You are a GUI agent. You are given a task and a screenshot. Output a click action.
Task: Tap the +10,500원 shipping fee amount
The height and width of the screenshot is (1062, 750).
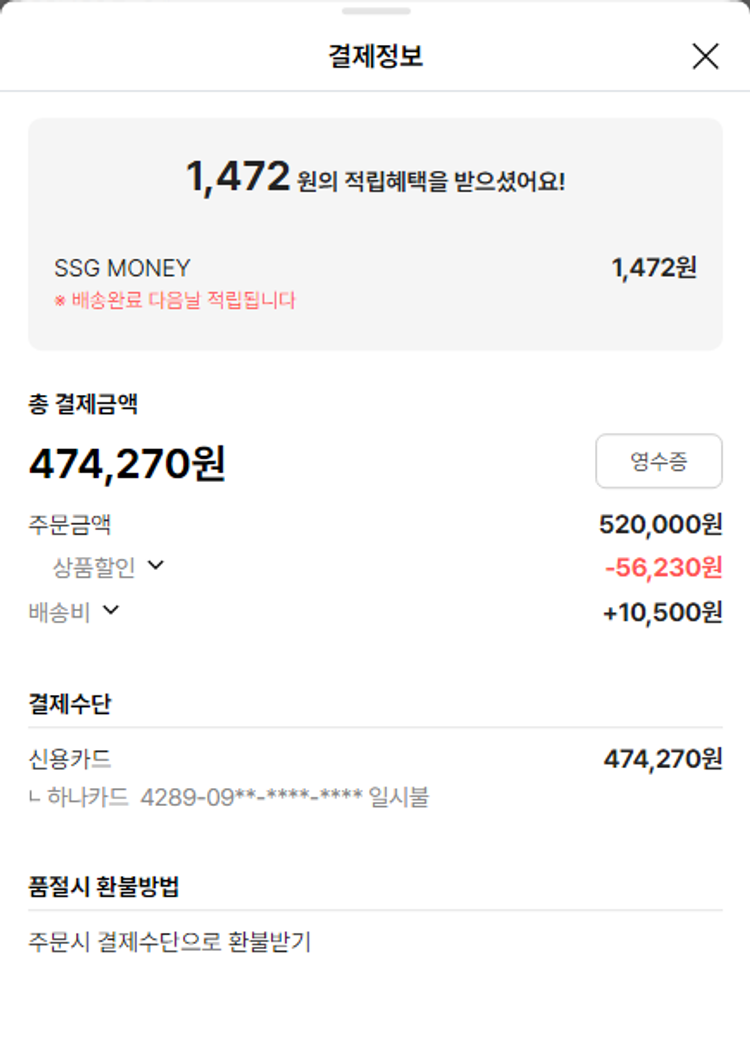[662, 612]
